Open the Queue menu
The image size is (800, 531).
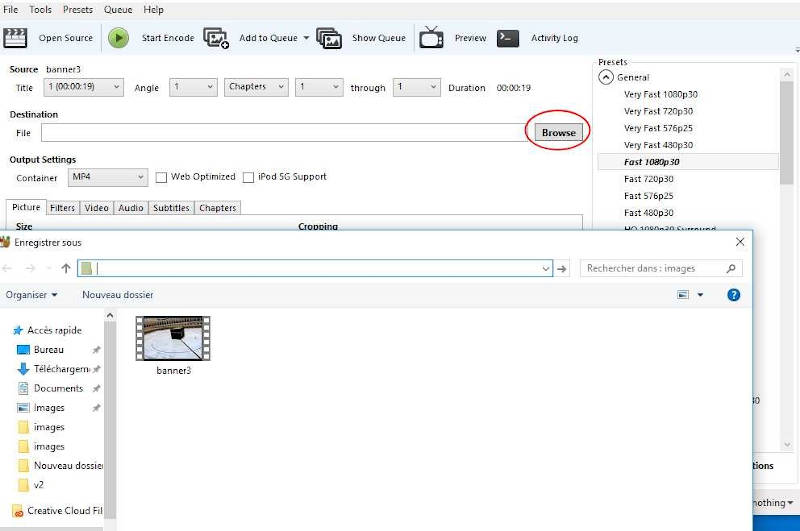(118, 10)
